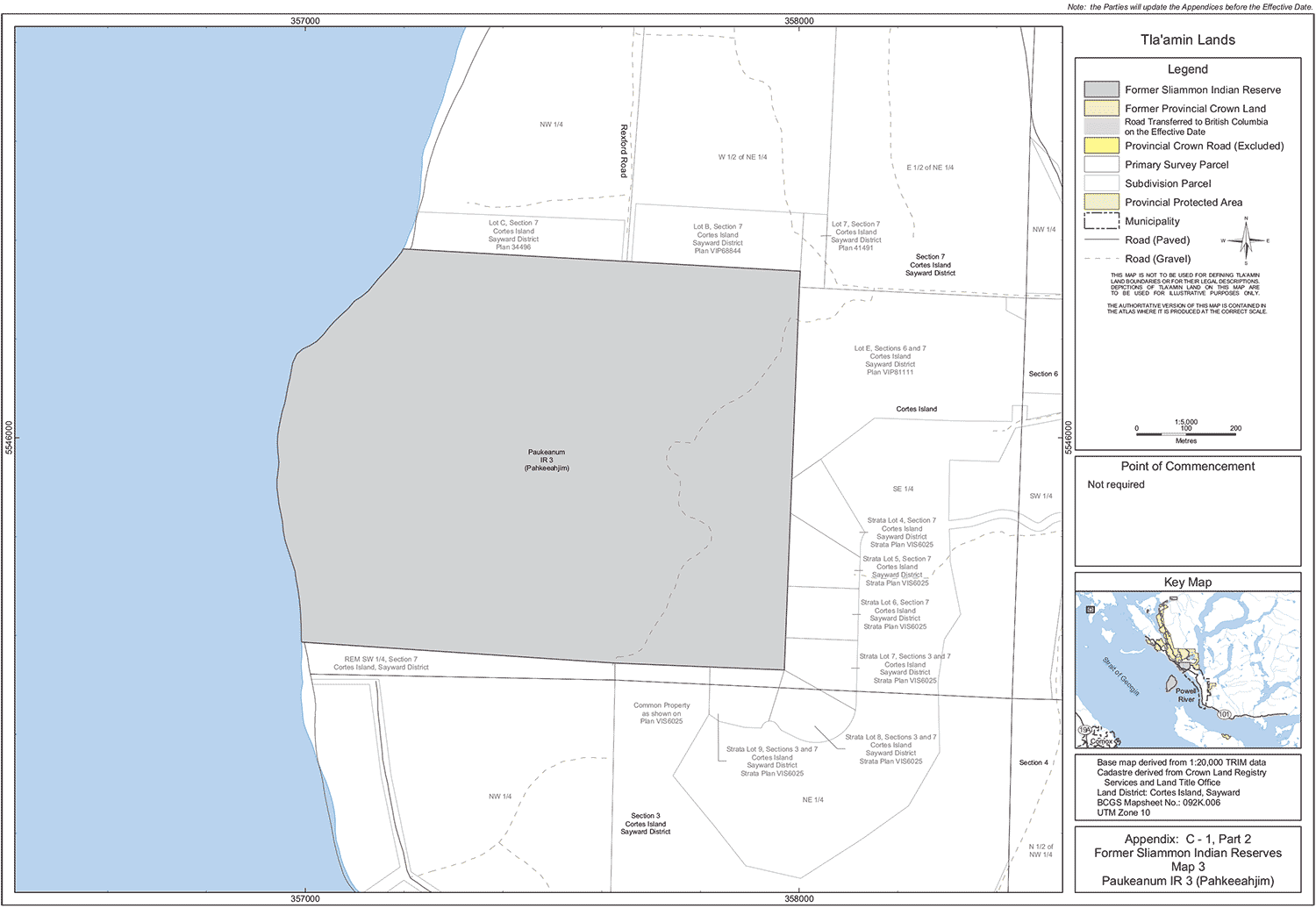Pick the Provincial Protected Area swatch
The width and height of the screenshot is (1316, 908).
pyautogui.click(x=1101, y=202)
